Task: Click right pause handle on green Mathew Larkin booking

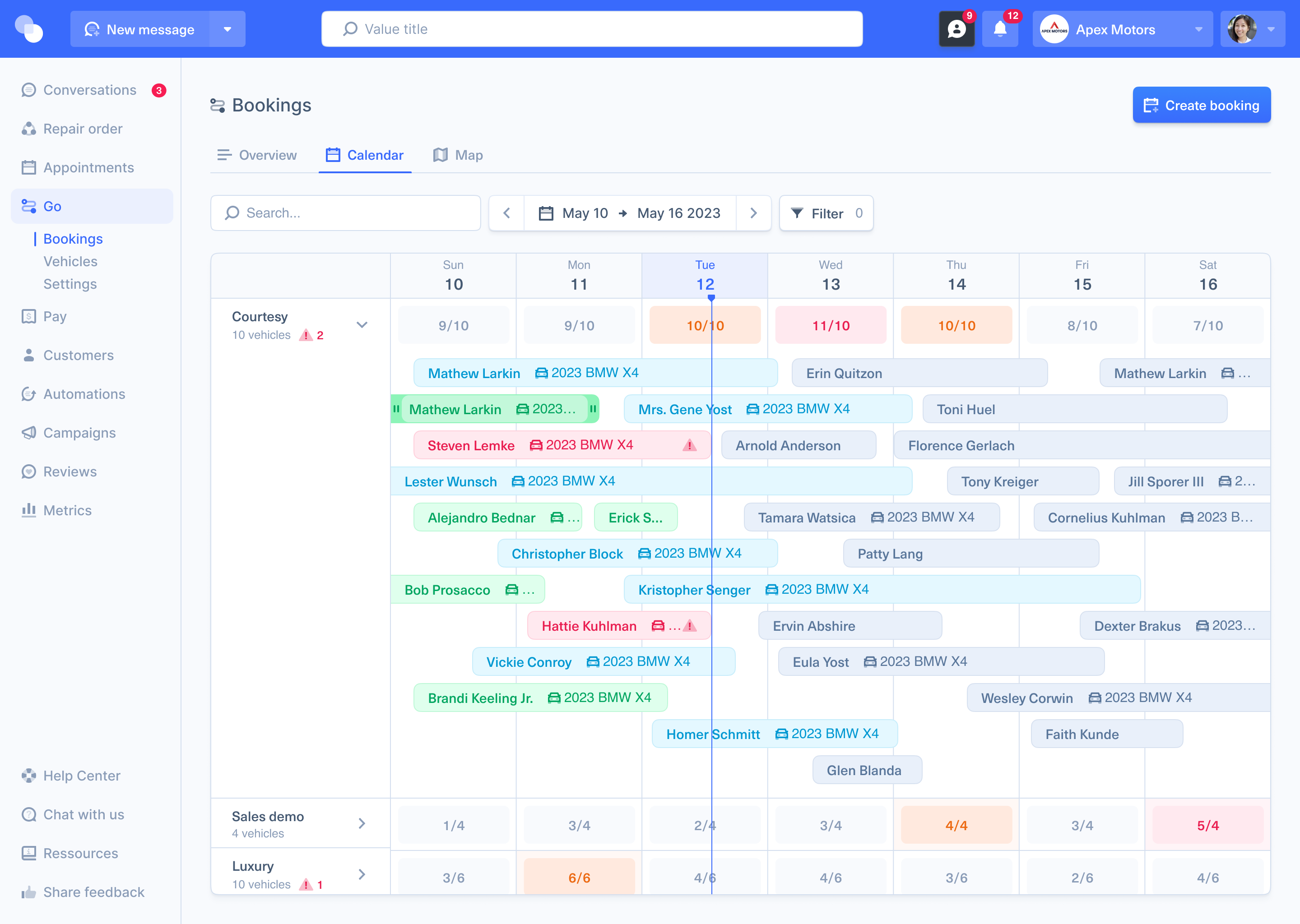Action: pyautogui.click(x=593, y=409)
